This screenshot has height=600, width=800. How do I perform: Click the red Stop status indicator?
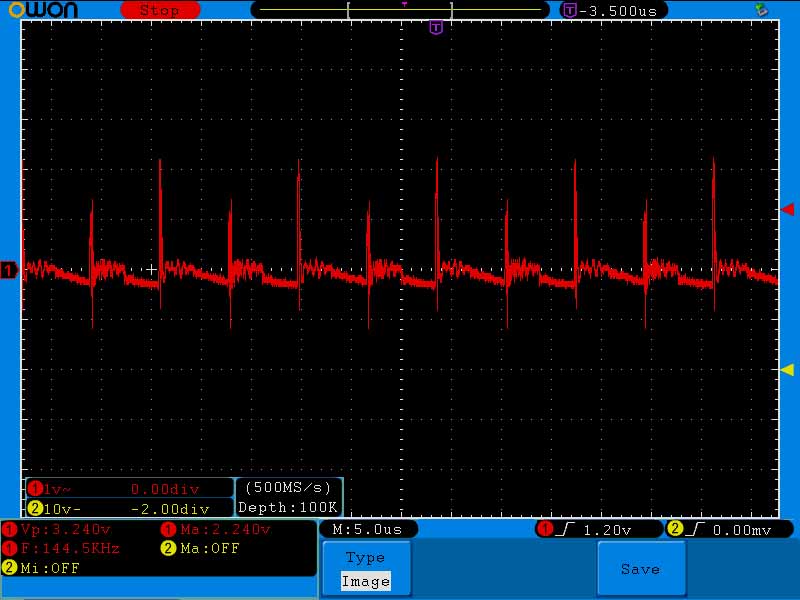click(x=159, y=10)
